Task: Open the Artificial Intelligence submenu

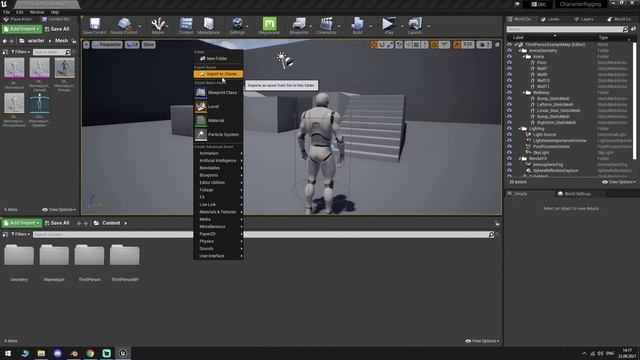Action: pos(218,160)
